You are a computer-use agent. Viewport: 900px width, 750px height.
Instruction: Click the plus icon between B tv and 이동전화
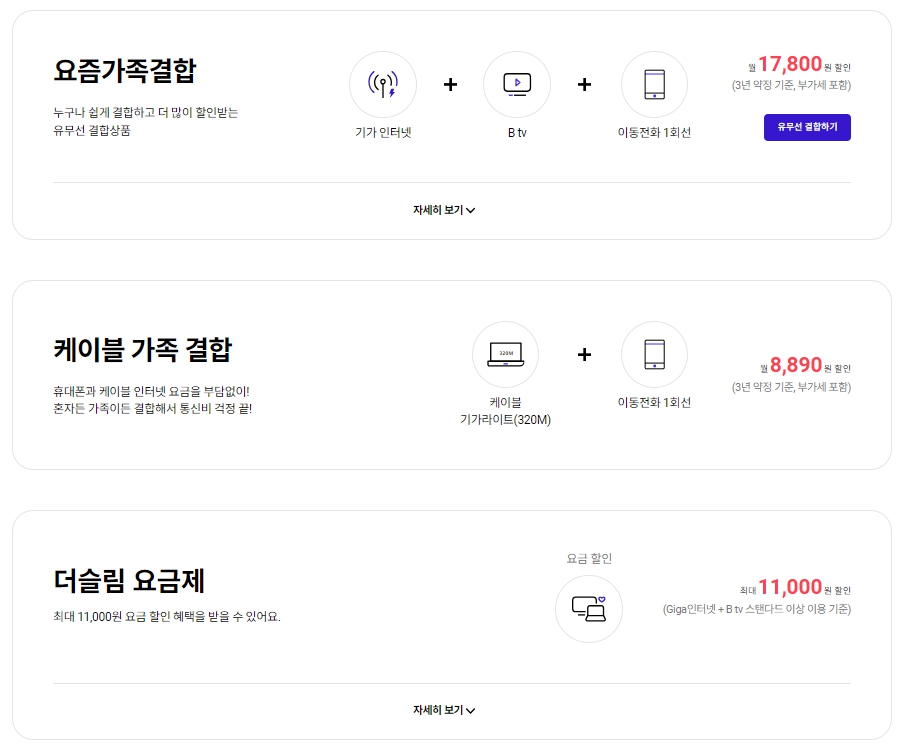pos(584,85)
